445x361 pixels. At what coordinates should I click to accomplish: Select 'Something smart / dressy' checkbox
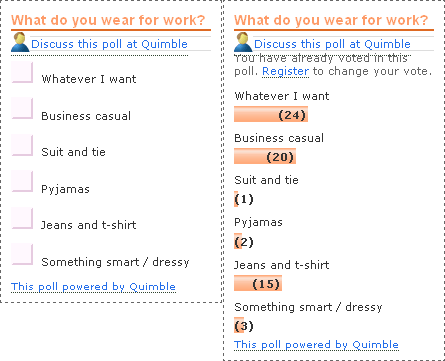point(22,254)
